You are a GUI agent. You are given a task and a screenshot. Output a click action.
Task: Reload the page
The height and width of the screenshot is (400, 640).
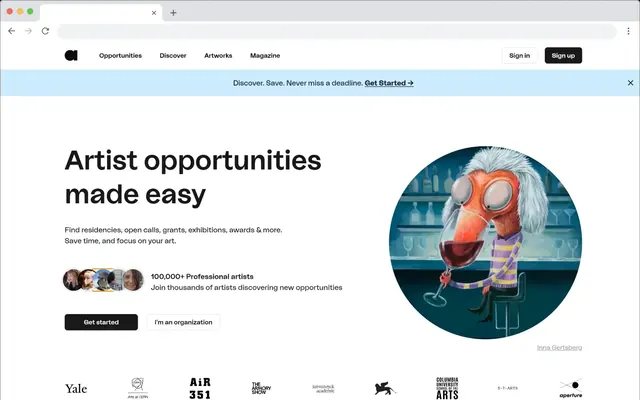click(45, 31)
